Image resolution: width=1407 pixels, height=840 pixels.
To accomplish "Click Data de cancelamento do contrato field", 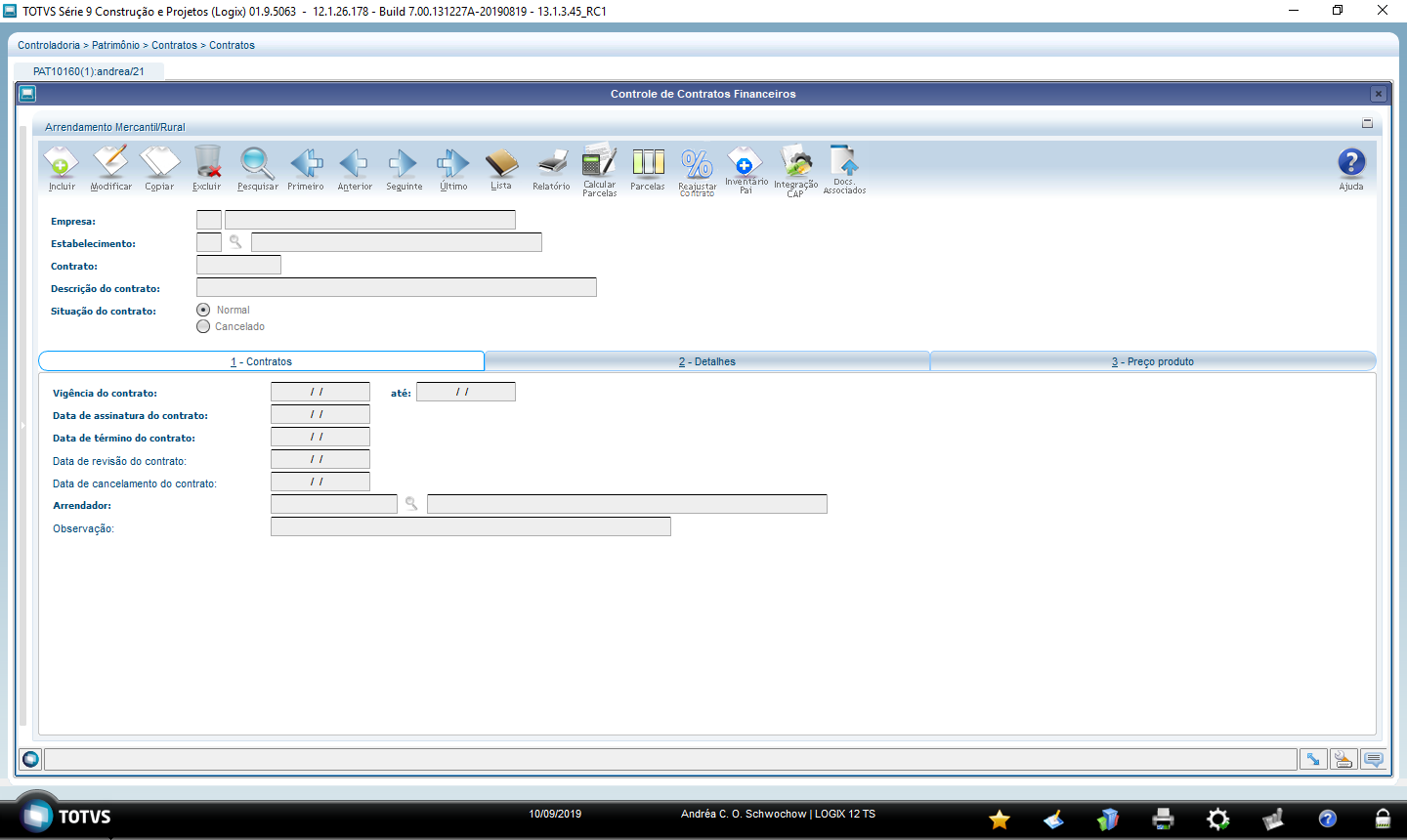I will pos(320,482).
